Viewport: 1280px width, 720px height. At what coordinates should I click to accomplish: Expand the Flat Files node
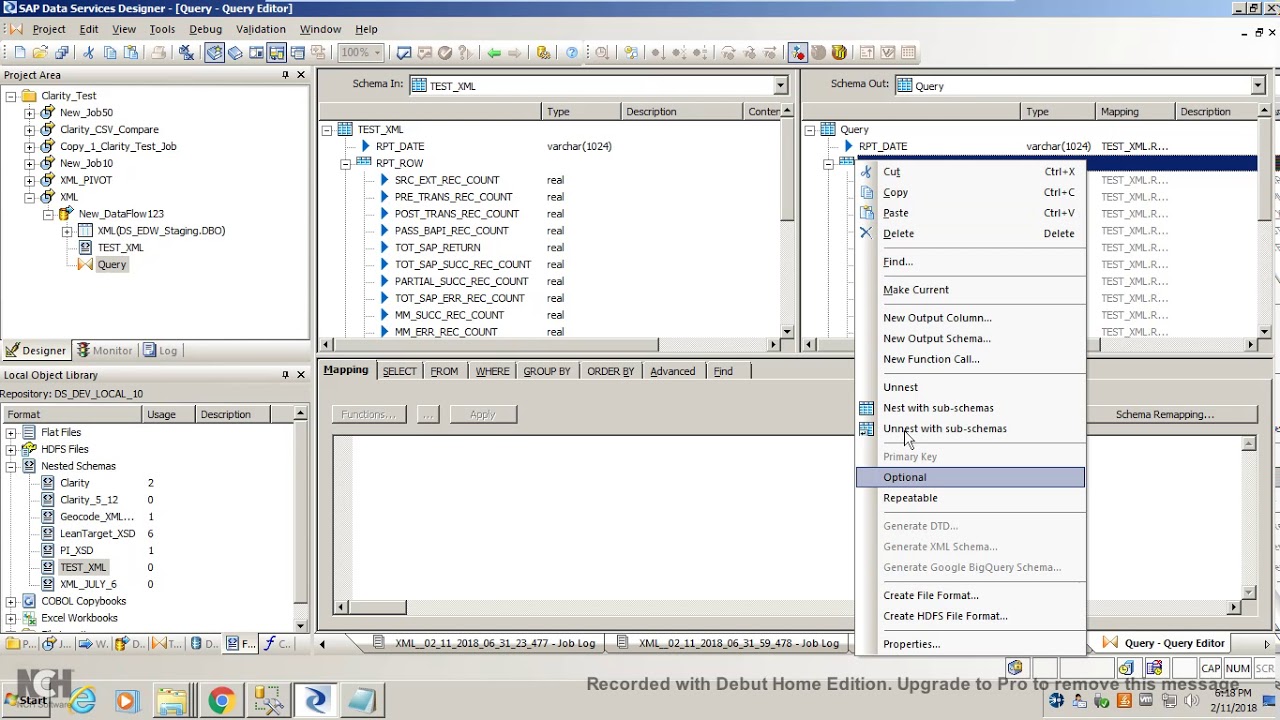click(x=11, y=433)
